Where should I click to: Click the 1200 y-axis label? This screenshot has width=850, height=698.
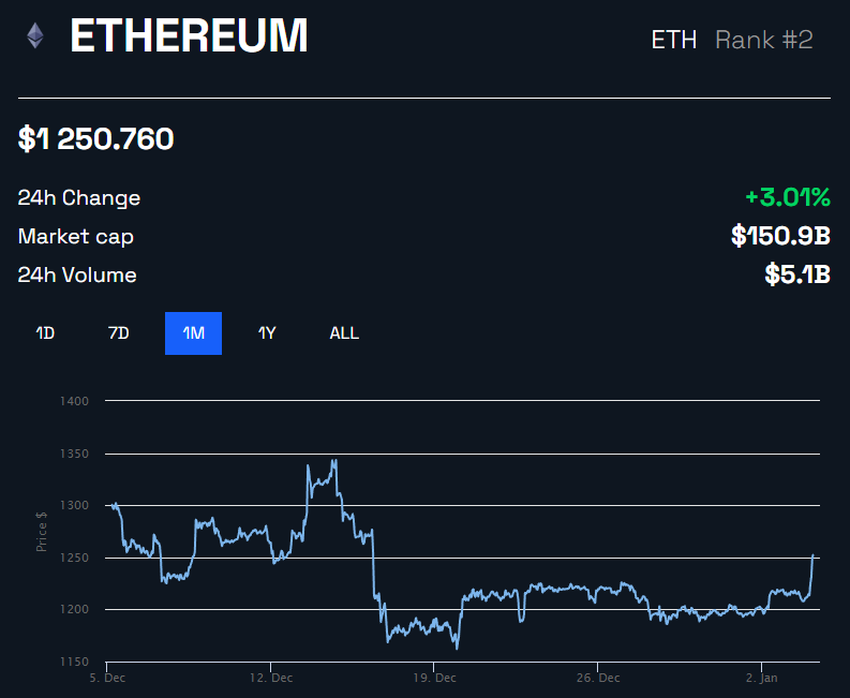coord(74,610)
